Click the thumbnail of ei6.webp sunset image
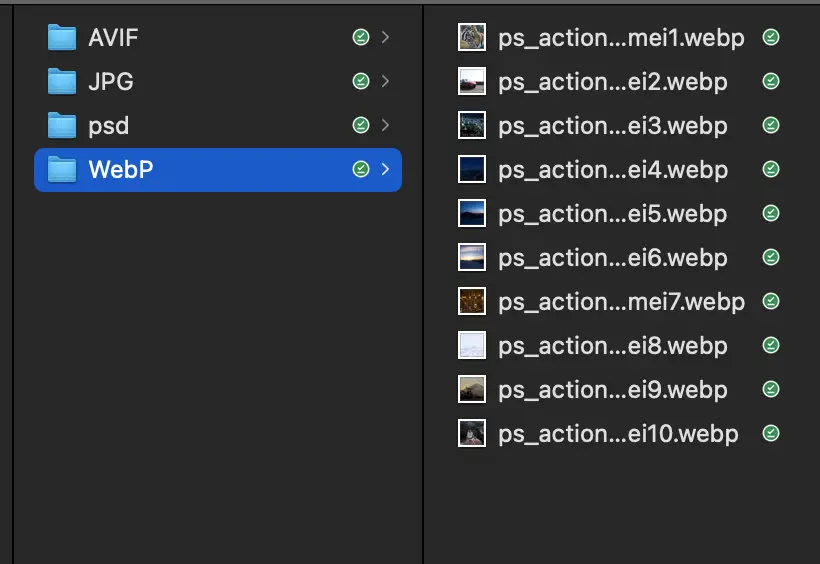This screenshot has width=820, height=564. coord(472,258)
